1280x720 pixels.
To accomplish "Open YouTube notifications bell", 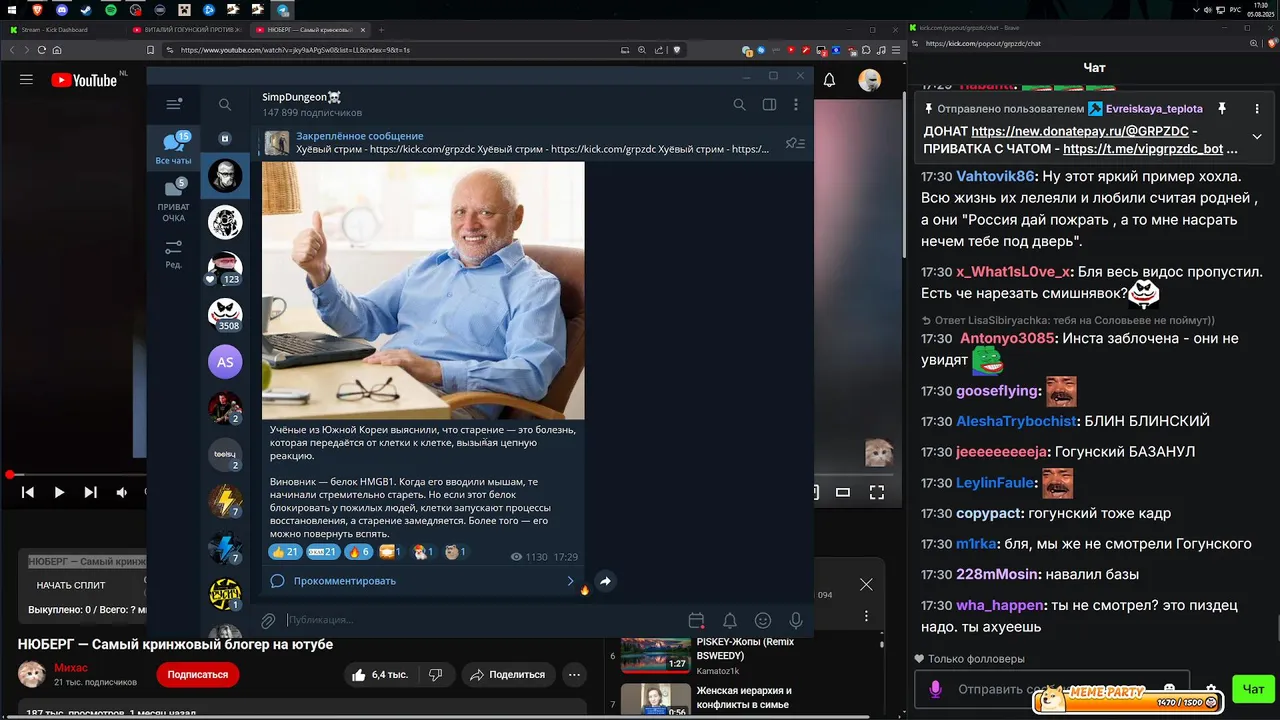I will (x=829, y=80).
